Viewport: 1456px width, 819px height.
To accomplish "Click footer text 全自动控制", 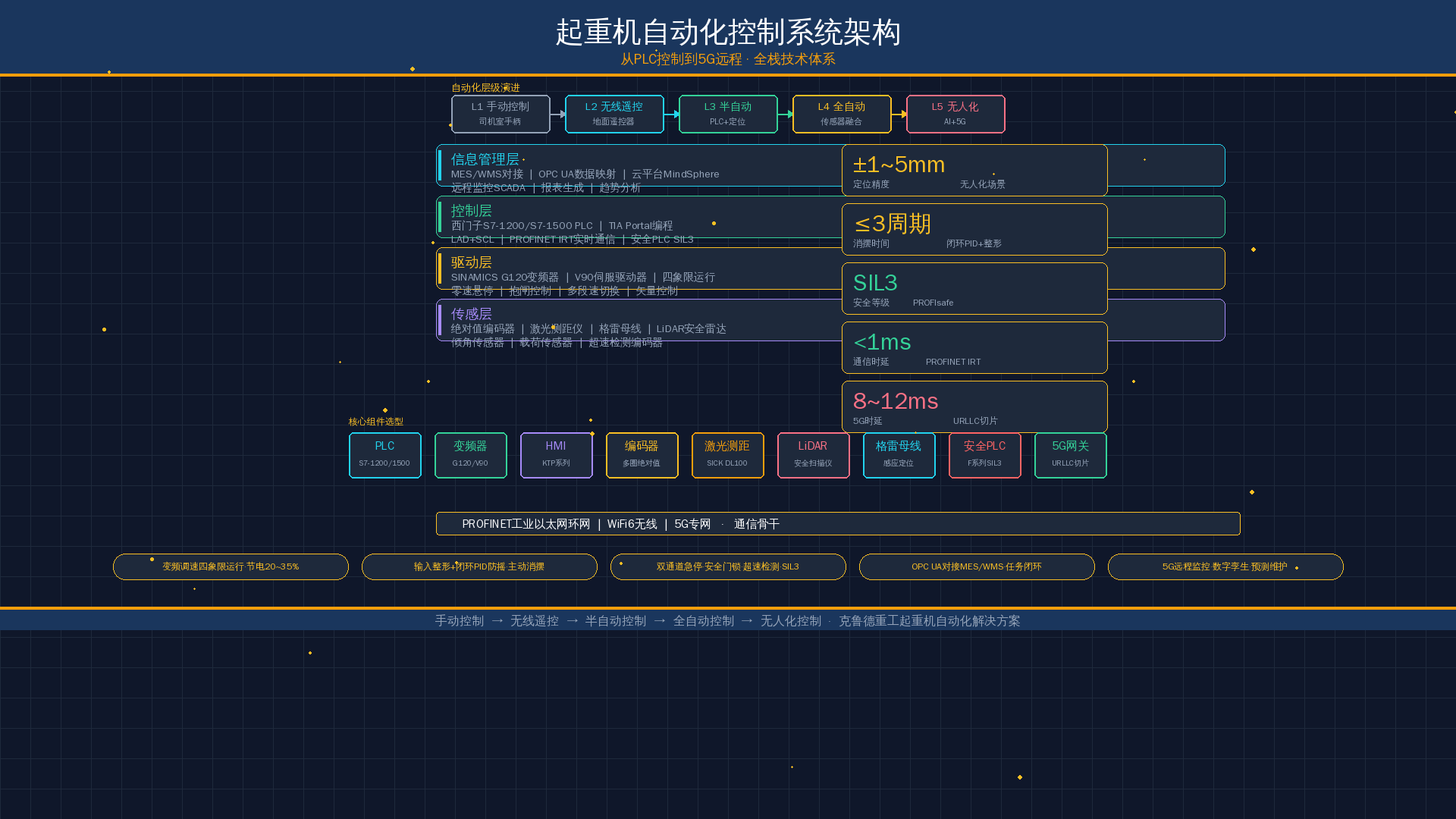I will [704, 621].
